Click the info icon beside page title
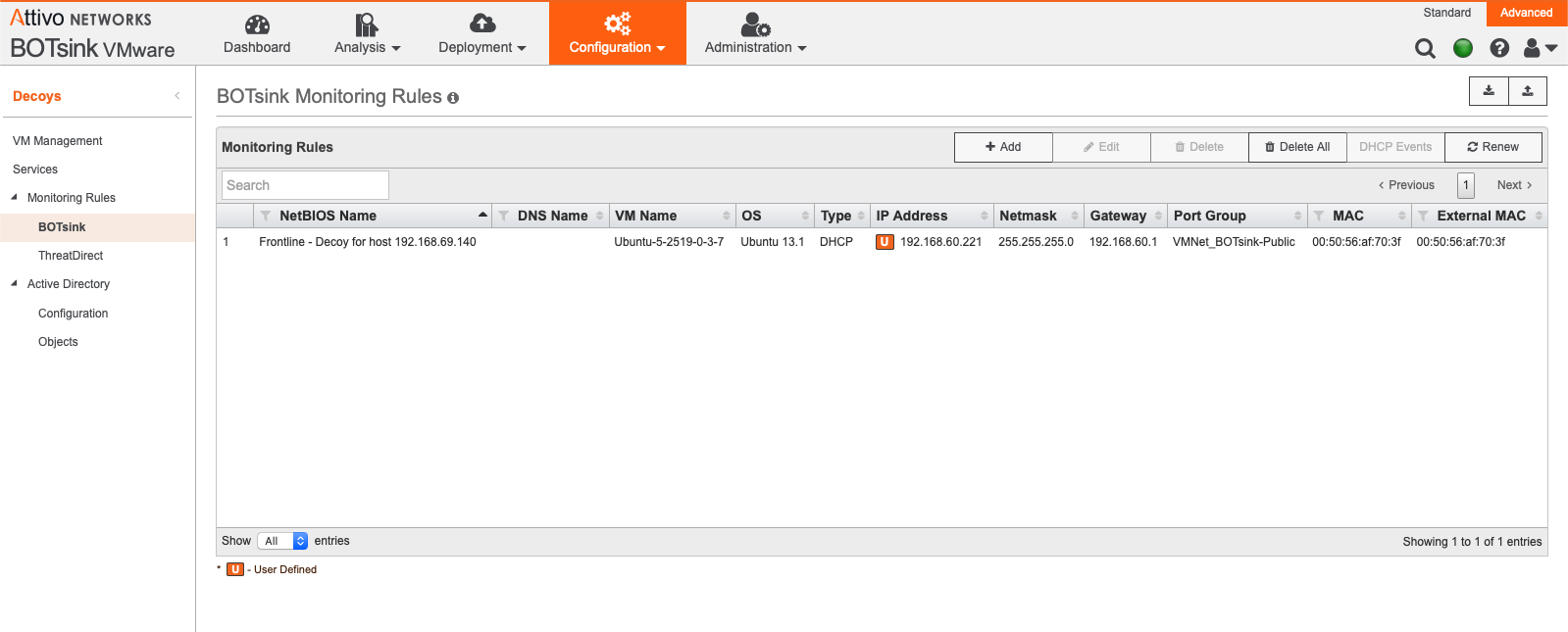This screenshot has width=1568, height=632. click(x=453, y=98)
